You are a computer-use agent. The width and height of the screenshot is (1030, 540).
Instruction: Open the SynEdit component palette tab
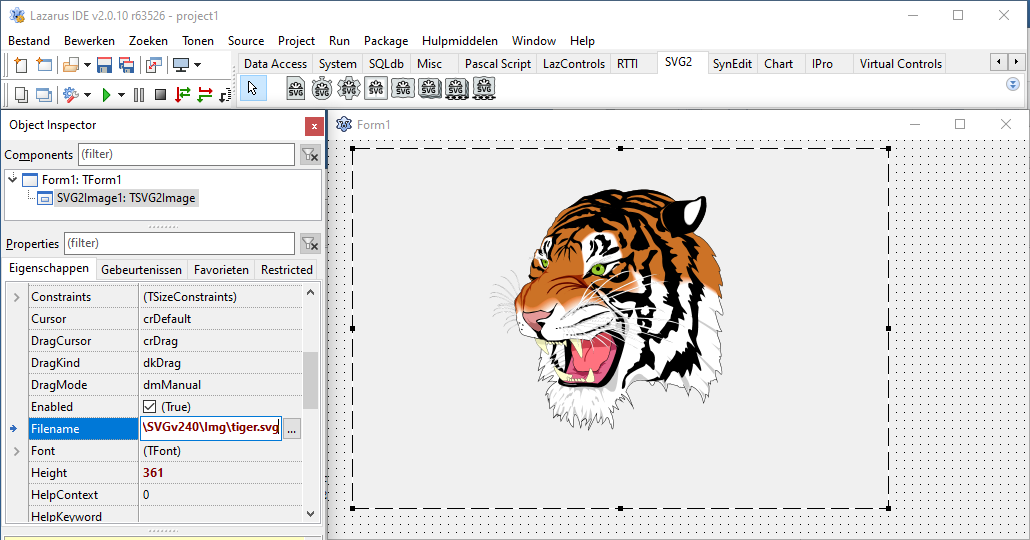[x=732, y=64]
